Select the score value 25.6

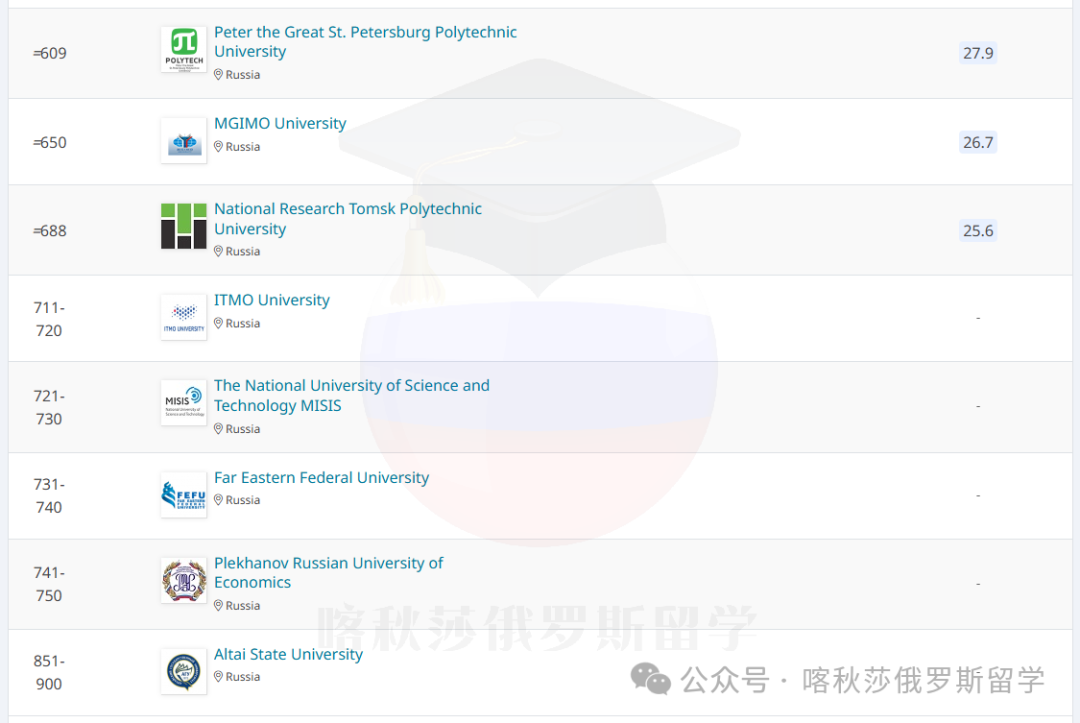tap(978, 231)
